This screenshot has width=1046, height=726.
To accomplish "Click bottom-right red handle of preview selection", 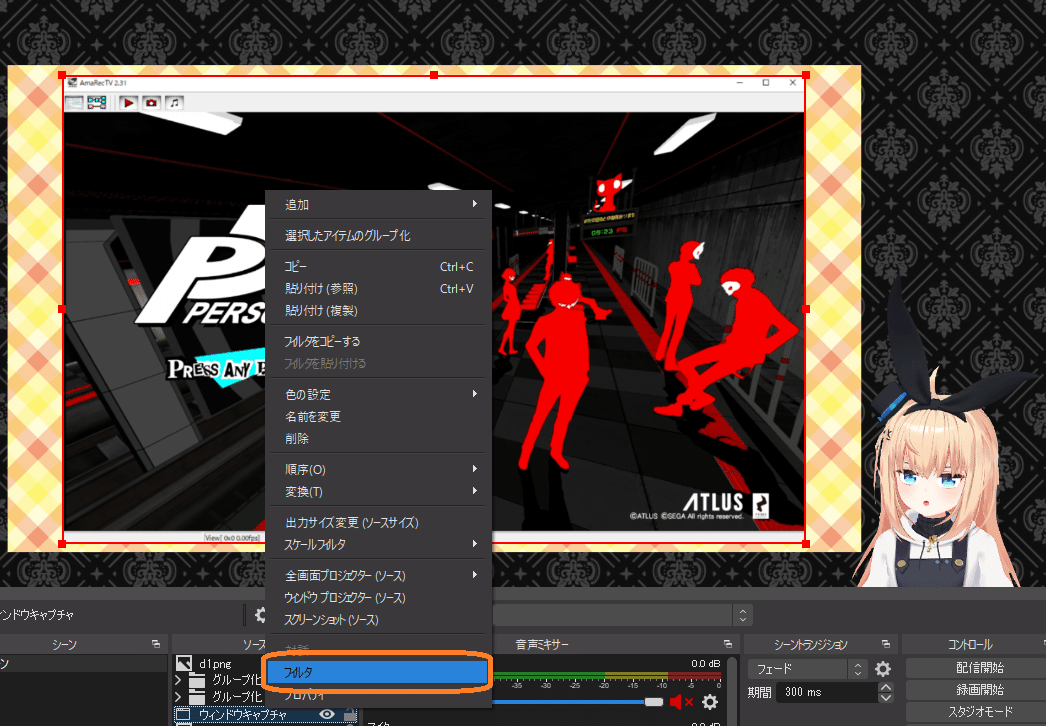I will tap(806, 544).
